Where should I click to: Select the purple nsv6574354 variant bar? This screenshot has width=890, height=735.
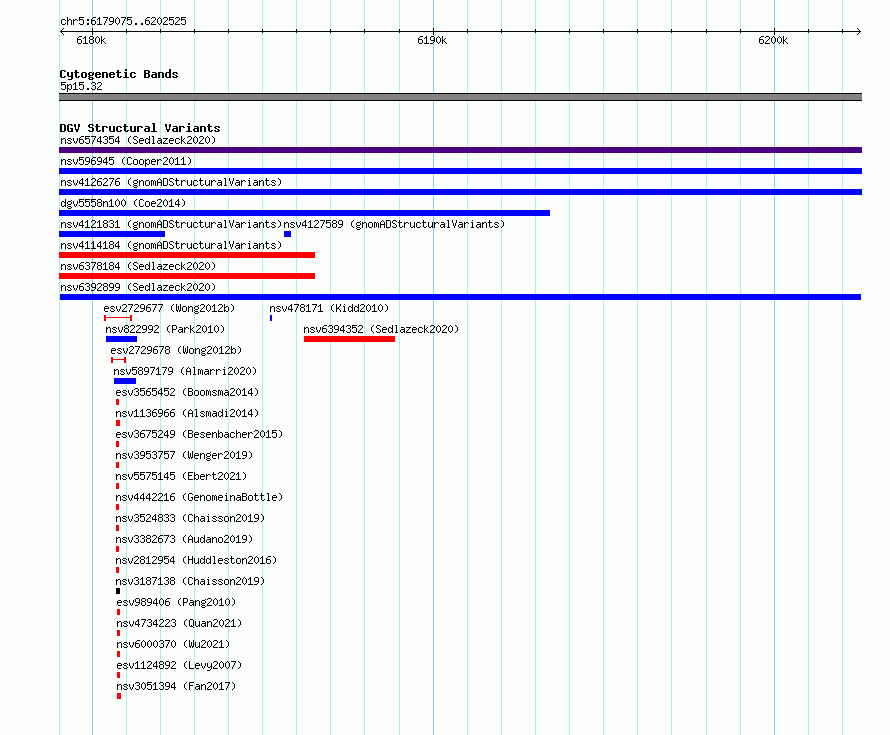tap(460, 150)
